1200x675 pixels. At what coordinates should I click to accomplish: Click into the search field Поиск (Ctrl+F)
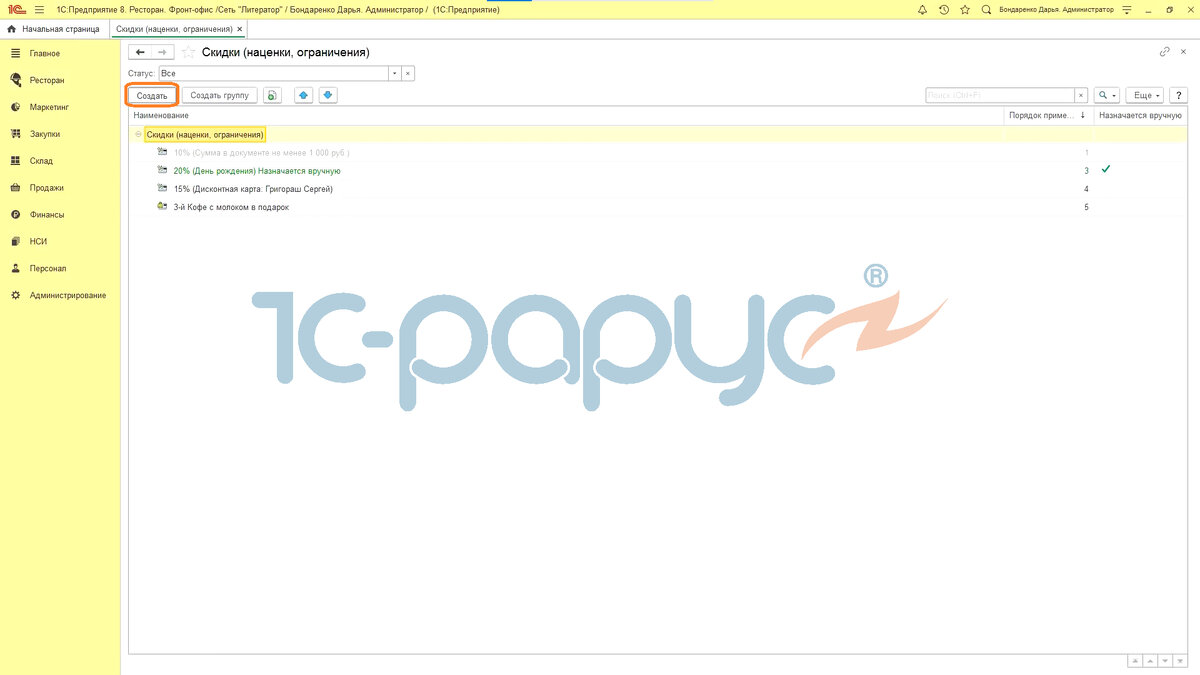(x=999, y=95)
